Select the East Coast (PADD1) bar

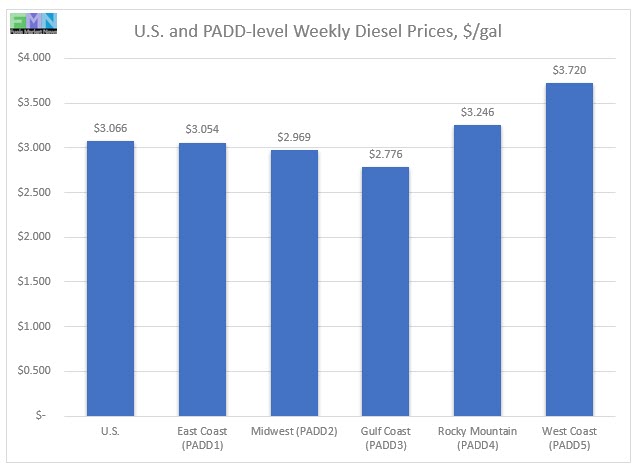coord(201,279)
